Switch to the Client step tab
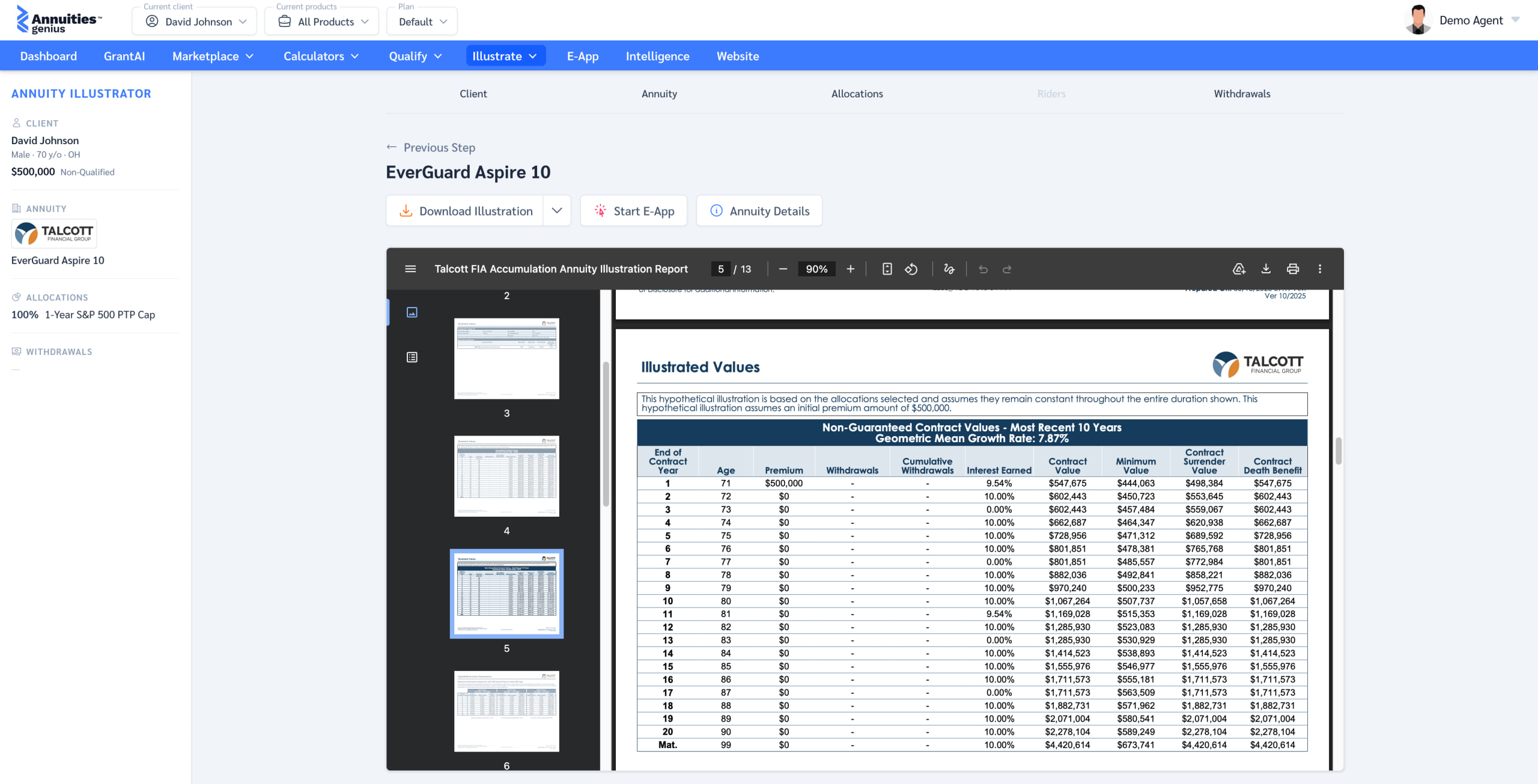The height and width of the screenshot is (784, 1538). 473,94
